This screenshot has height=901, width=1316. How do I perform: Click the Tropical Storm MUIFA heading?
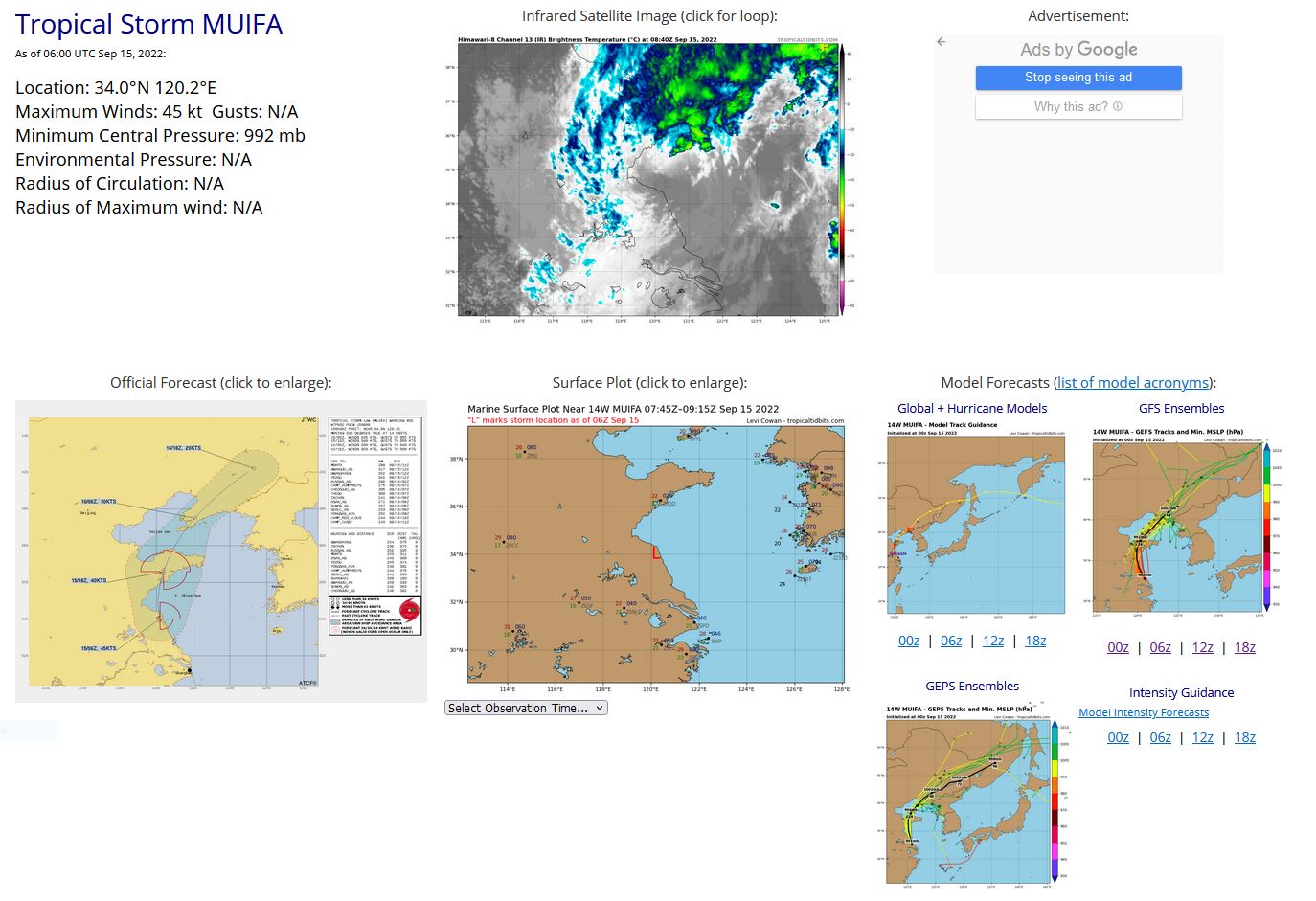[x=148, y=25]
